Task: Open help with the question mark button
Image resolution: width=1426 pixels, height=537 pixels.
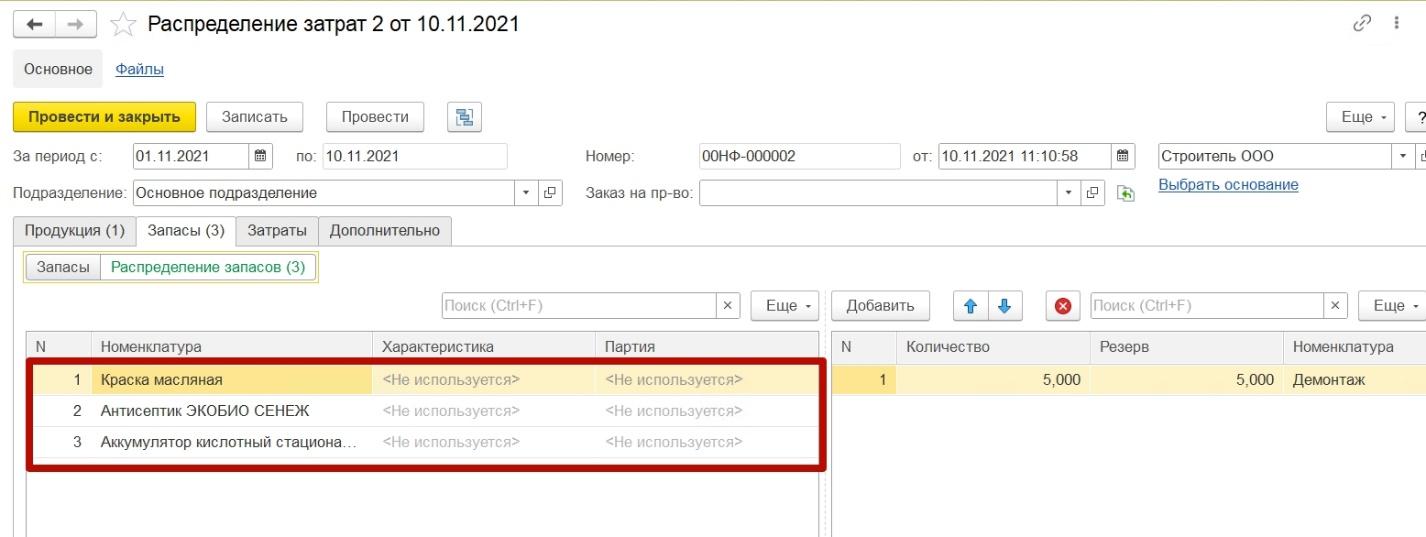Action: (x=1416, y=117)
